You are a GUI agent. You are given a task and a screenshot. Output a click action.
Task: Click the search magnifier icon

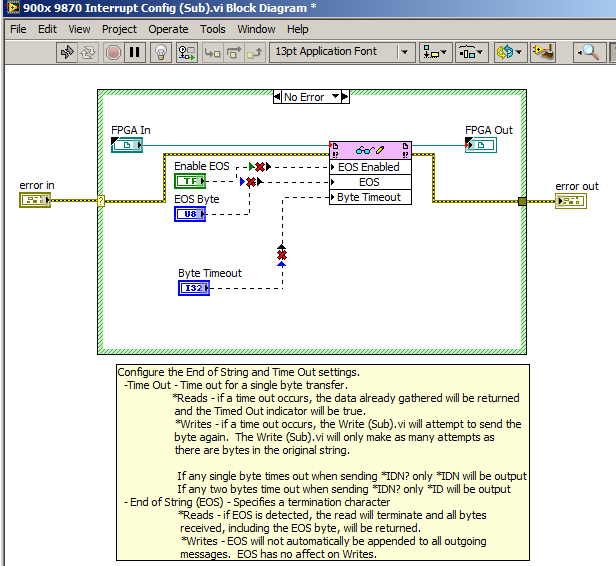pos(590,52)
